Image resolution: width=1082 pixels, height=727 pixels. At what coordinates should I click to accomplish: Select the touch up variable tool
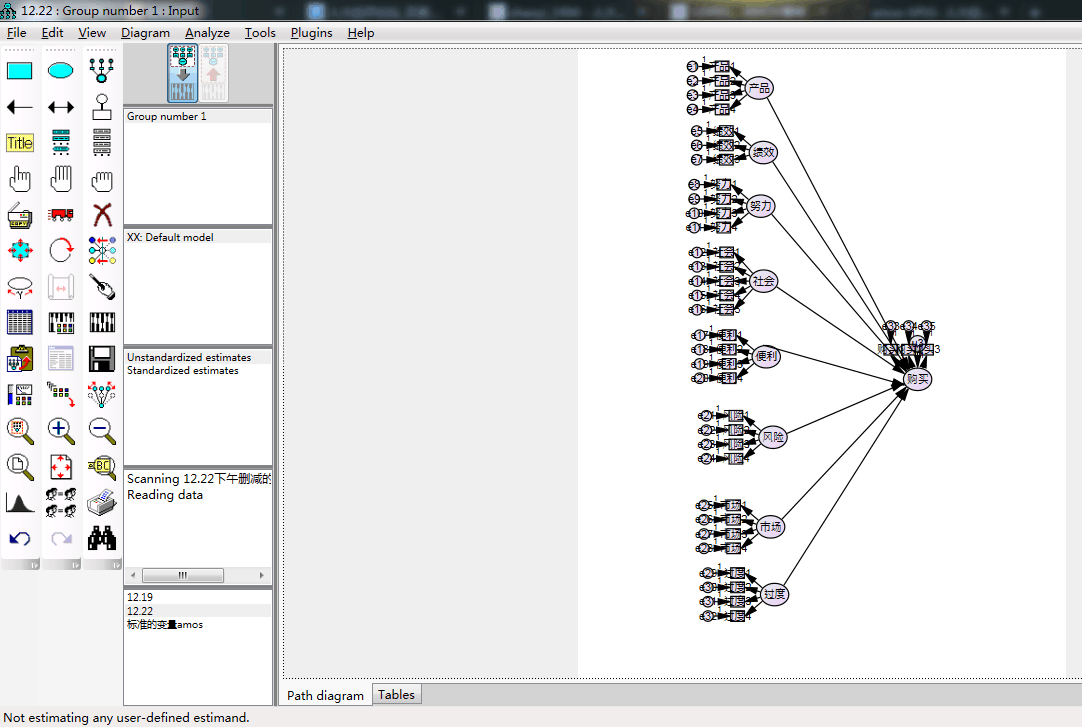[x=101, y=287]
